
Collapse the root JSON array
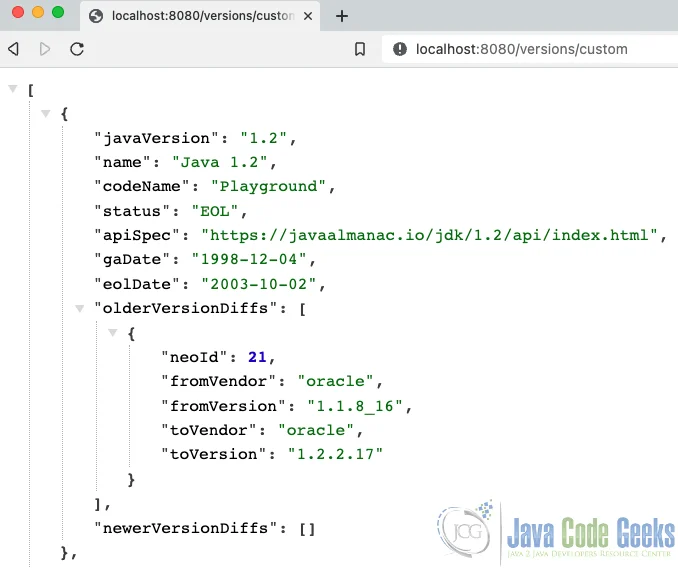(13, 89)
